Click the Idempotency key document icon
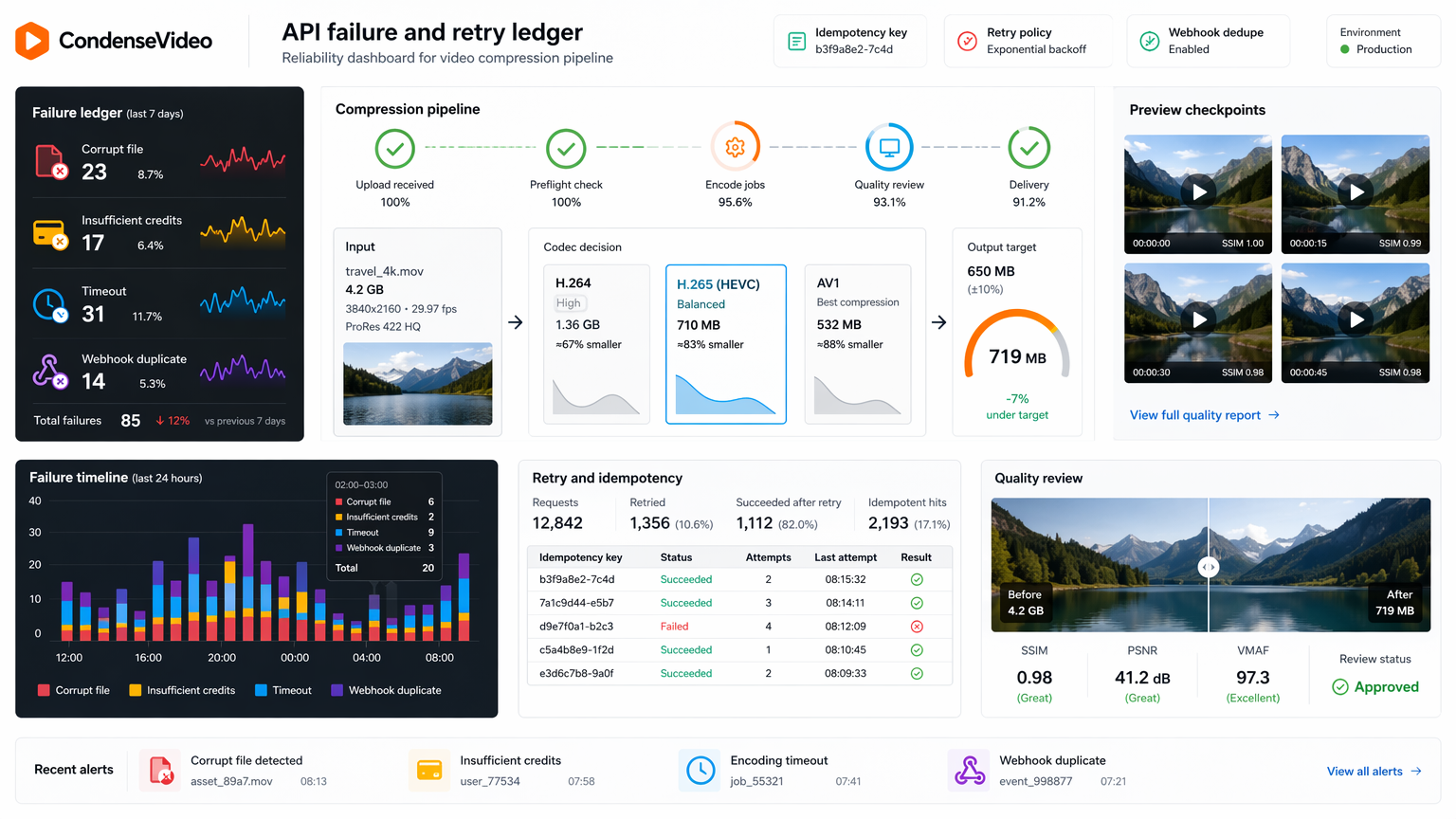The image size is (1456, 819). coord(797,41)
